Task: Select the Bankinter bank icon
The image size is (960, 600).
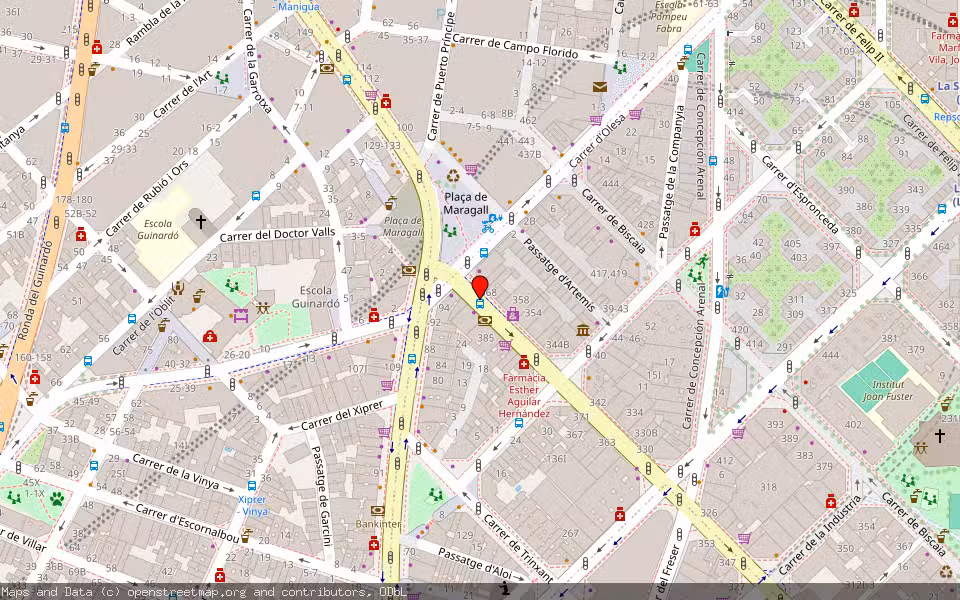Action: tap(377, 511)
